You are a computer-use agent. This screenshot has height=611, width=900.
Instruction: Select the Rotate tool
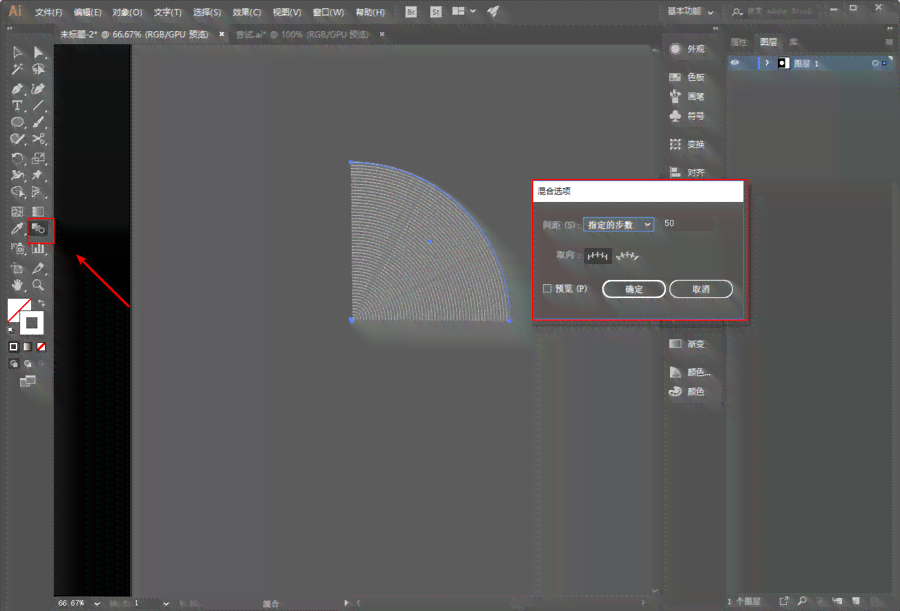(x=17, y=158)
